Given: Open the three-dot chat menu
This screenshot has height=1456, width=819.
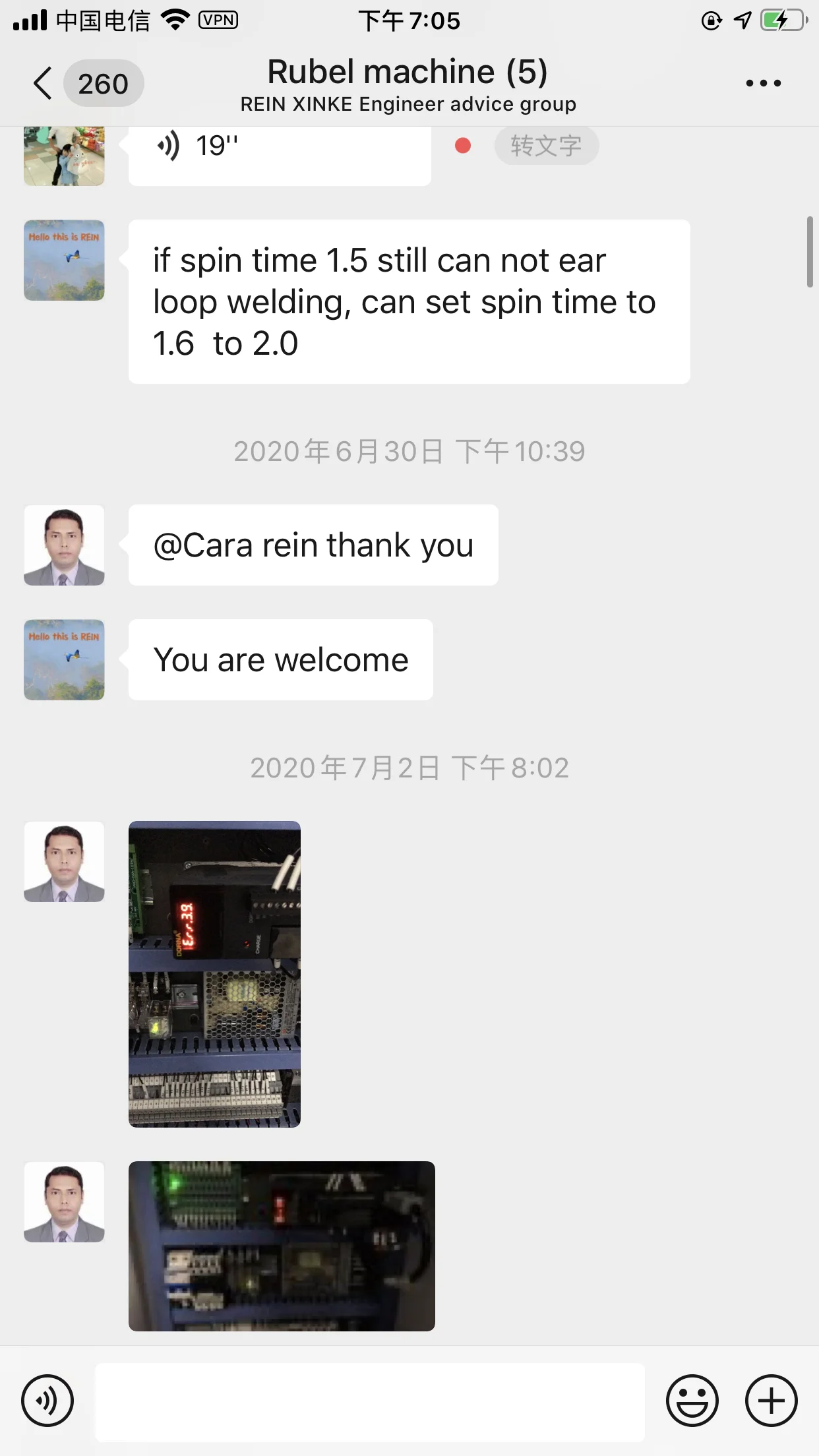Looking at the screenshot, I should point(763,84).
